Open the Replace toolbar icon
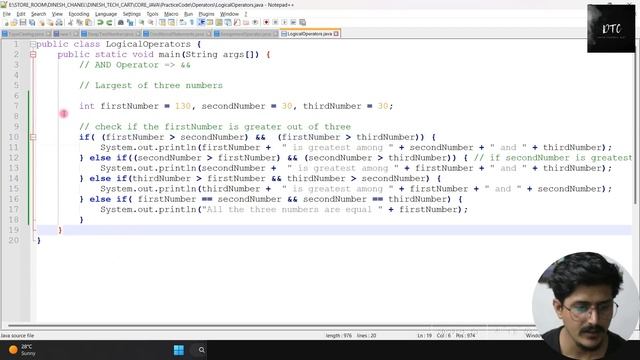 pos(130,22)
